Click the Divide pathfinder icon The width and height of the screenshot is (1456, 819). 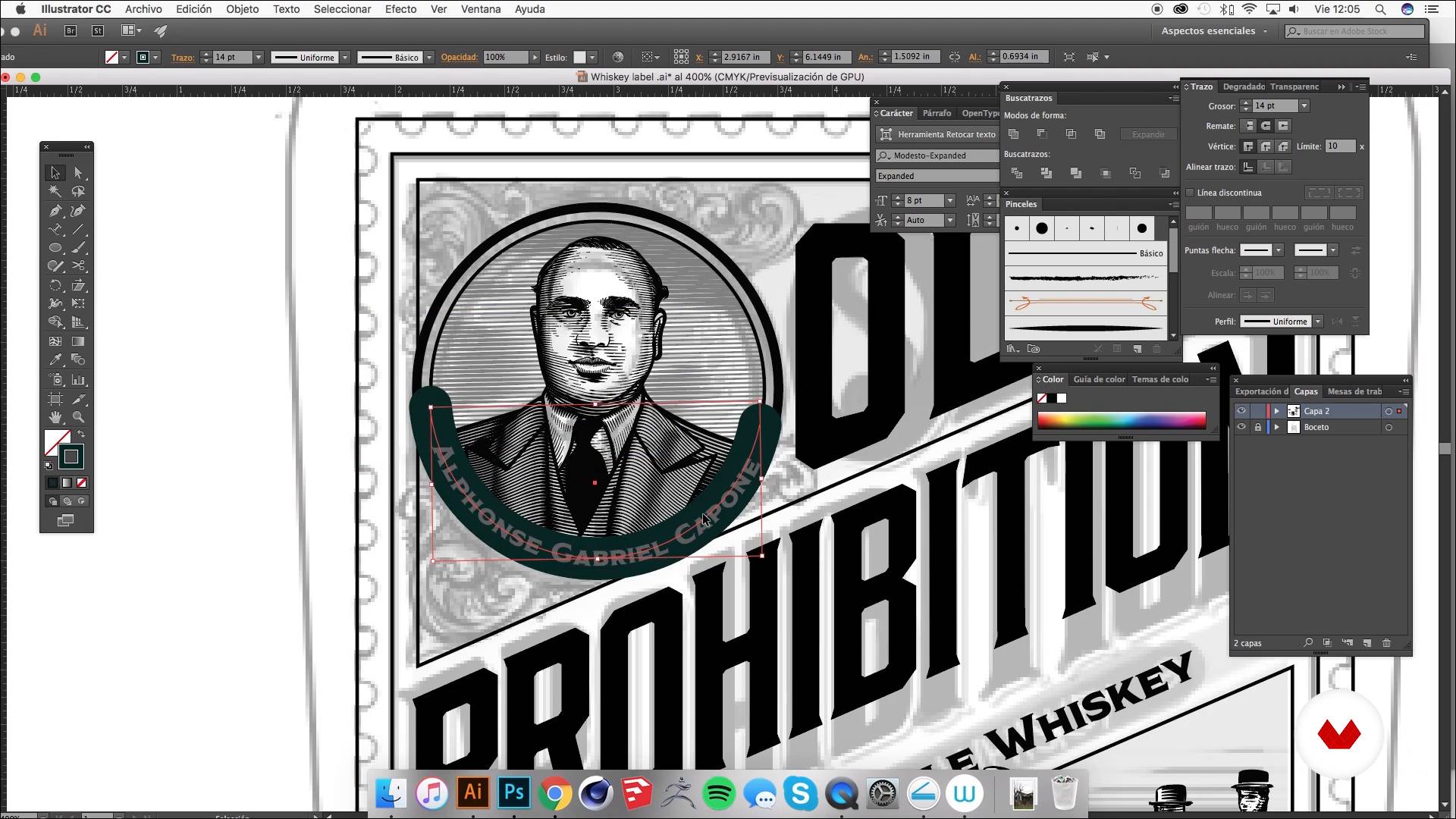(1017, 174)
